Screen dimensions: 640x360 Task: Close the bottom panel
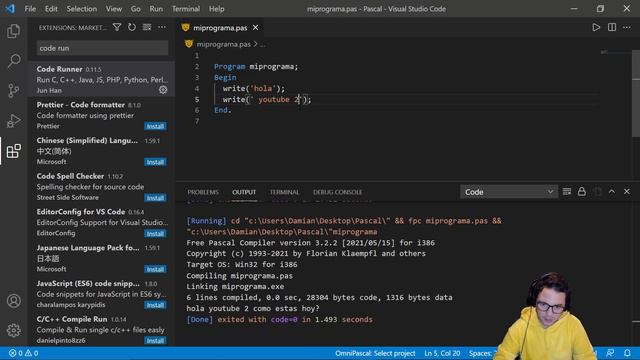point(627,191)
